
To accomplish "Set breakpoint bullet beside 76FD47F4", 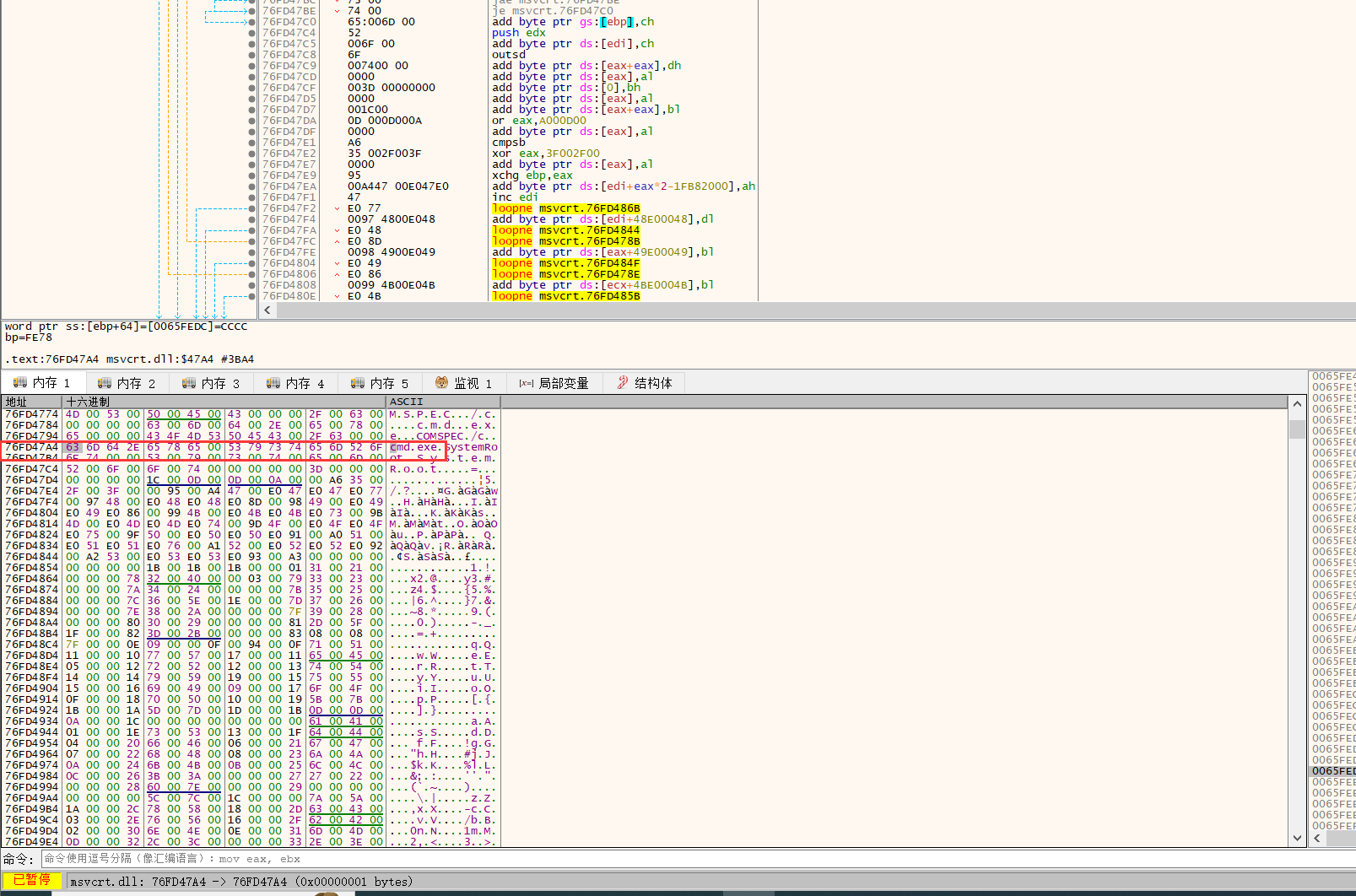I will (x=251, y=219).
